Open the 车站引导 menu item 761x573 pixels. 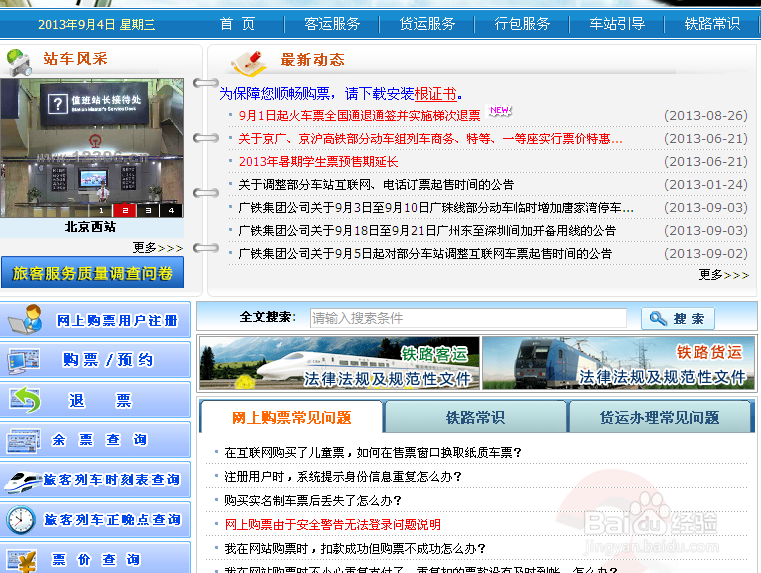click(x=617, y=23)
